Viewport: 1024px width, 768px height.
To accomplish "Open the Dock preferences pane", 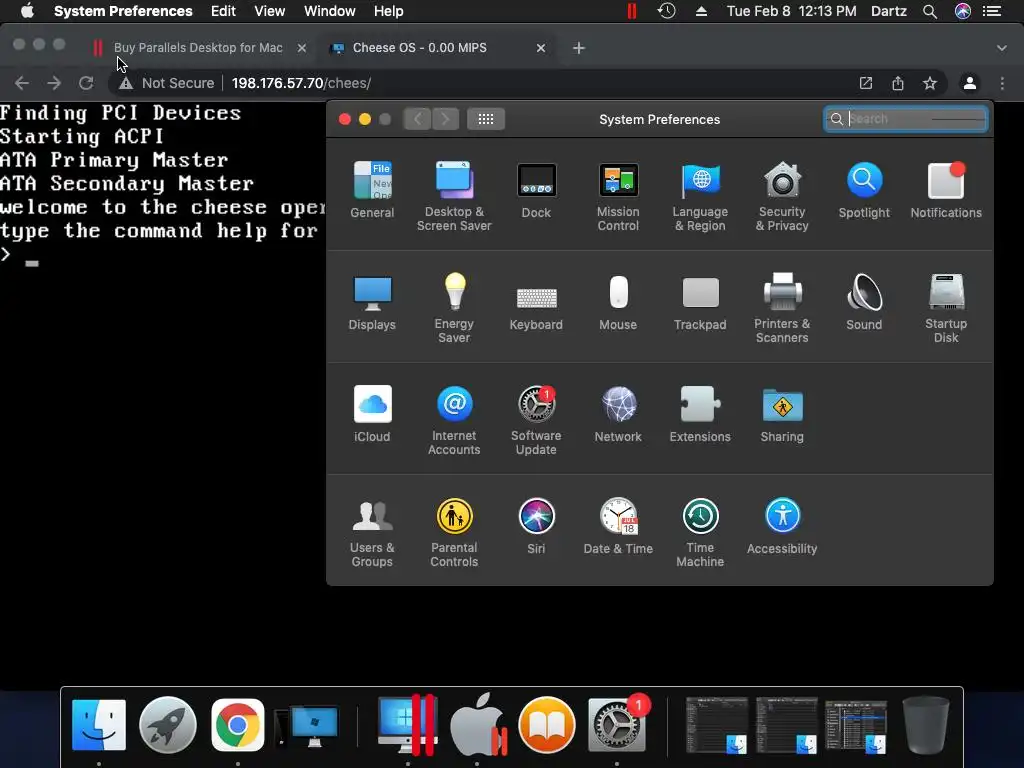I will (536, 189).
